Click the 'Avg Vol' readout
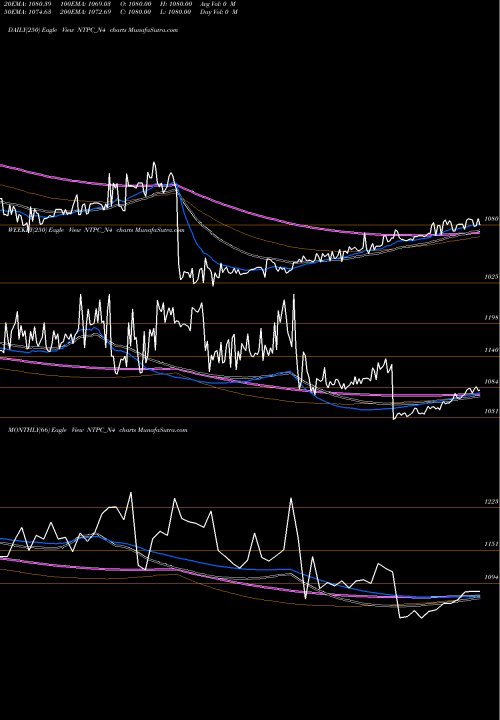The width and height of the screenshot is (500, 720). [x=218, y=4]
